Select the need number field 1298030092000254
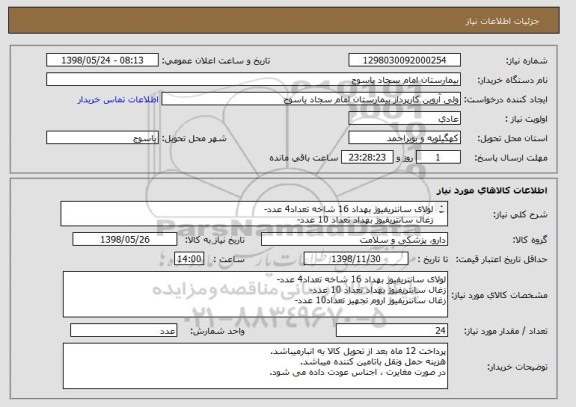 pos(404,60)
